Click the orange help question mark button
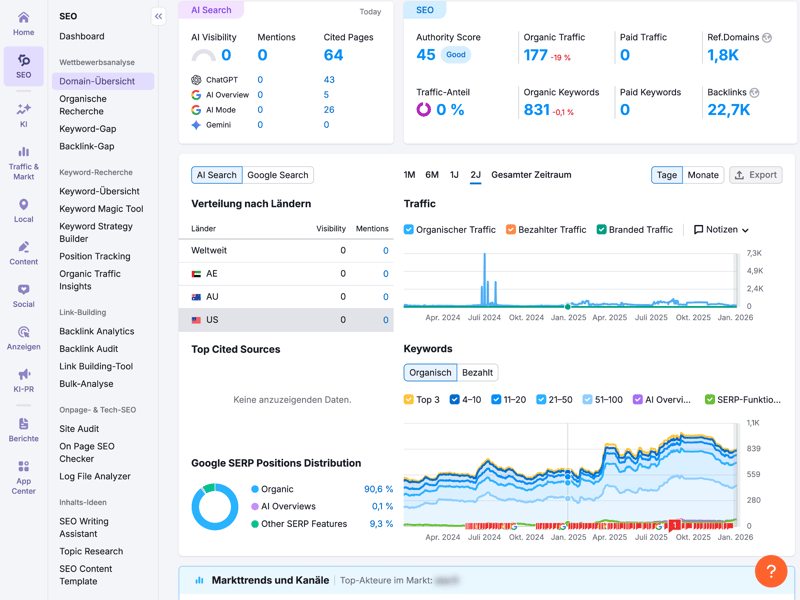 (770, 572)
